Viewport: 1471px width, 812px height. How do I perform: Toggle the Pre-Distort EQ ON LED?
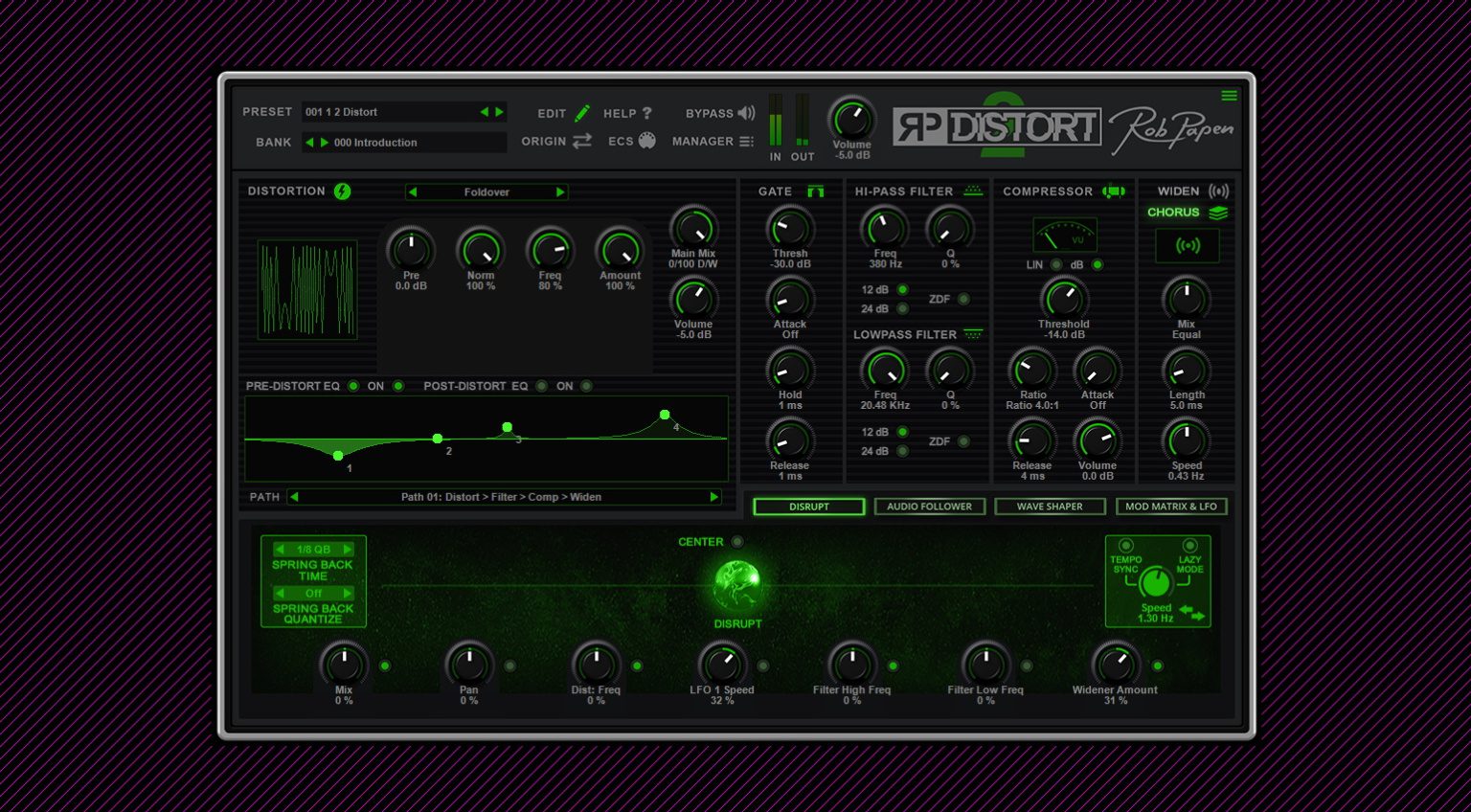point(398,386)
